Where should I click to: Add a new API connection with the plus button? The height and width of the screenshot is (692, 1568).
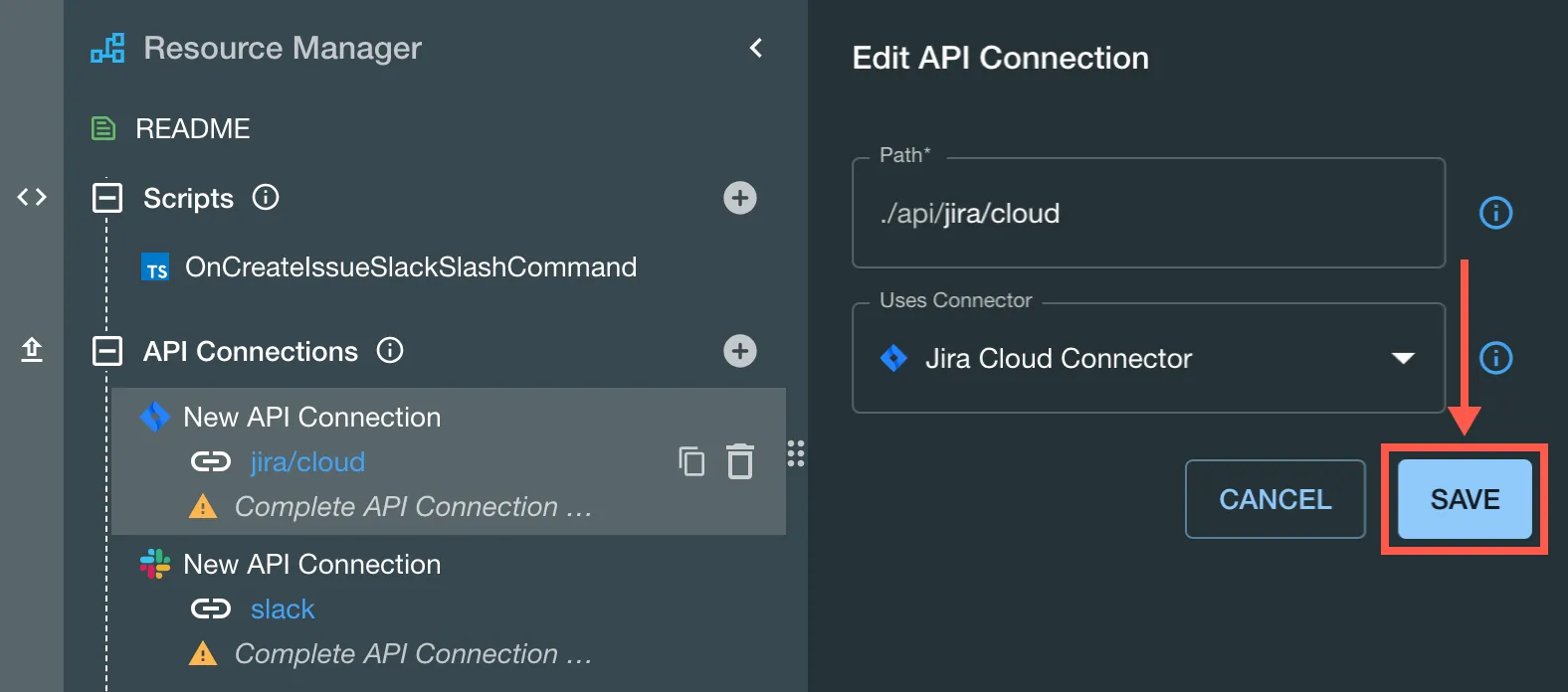click(739, 351)
